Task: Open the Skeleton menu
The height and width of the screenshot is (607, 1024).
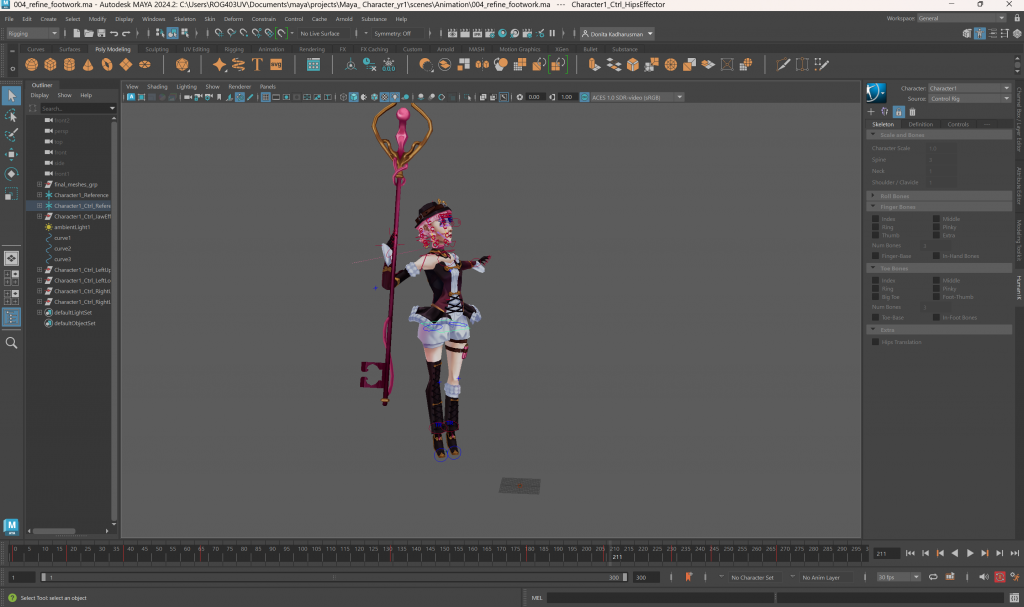Action: pos(185,19)
